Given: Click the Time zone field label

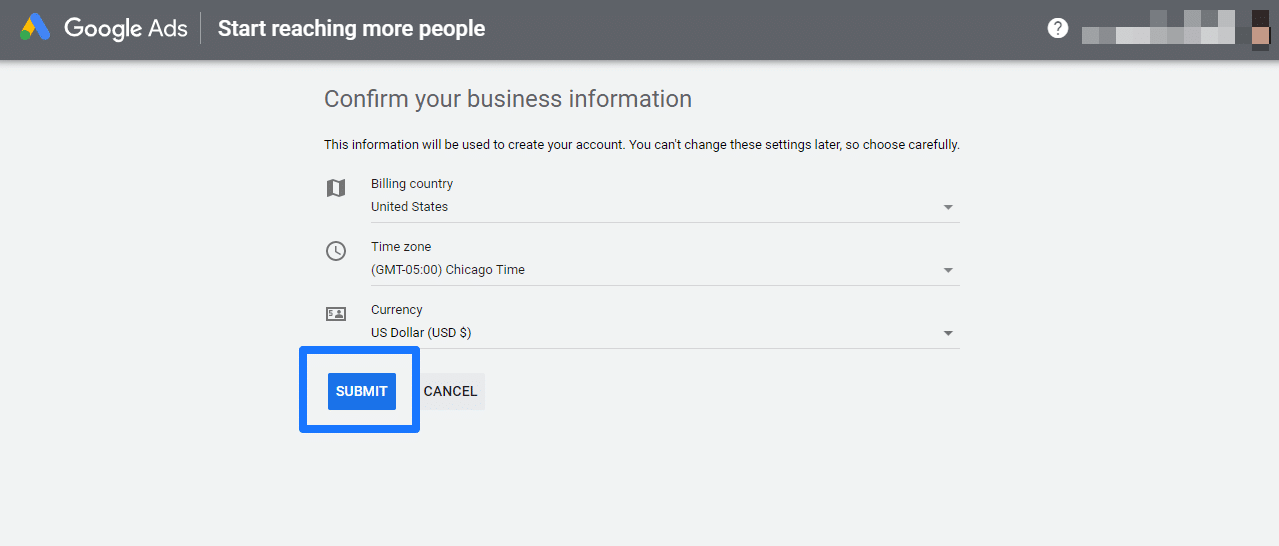Looking at the screenshot, I should [x=401, y=247].
